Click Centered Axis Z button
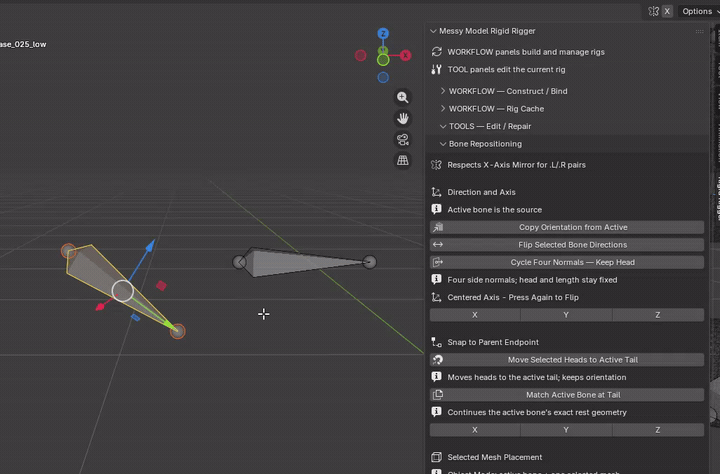Screen dimensions: 720x474 pos(658,315)
